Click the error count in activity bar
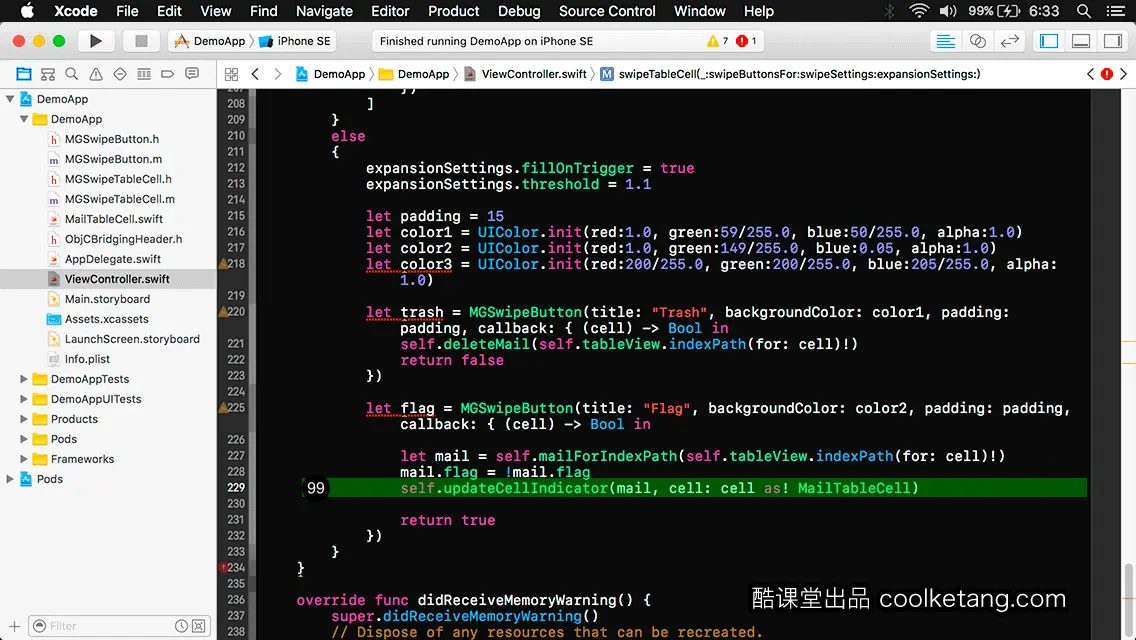 pos(746,41)
